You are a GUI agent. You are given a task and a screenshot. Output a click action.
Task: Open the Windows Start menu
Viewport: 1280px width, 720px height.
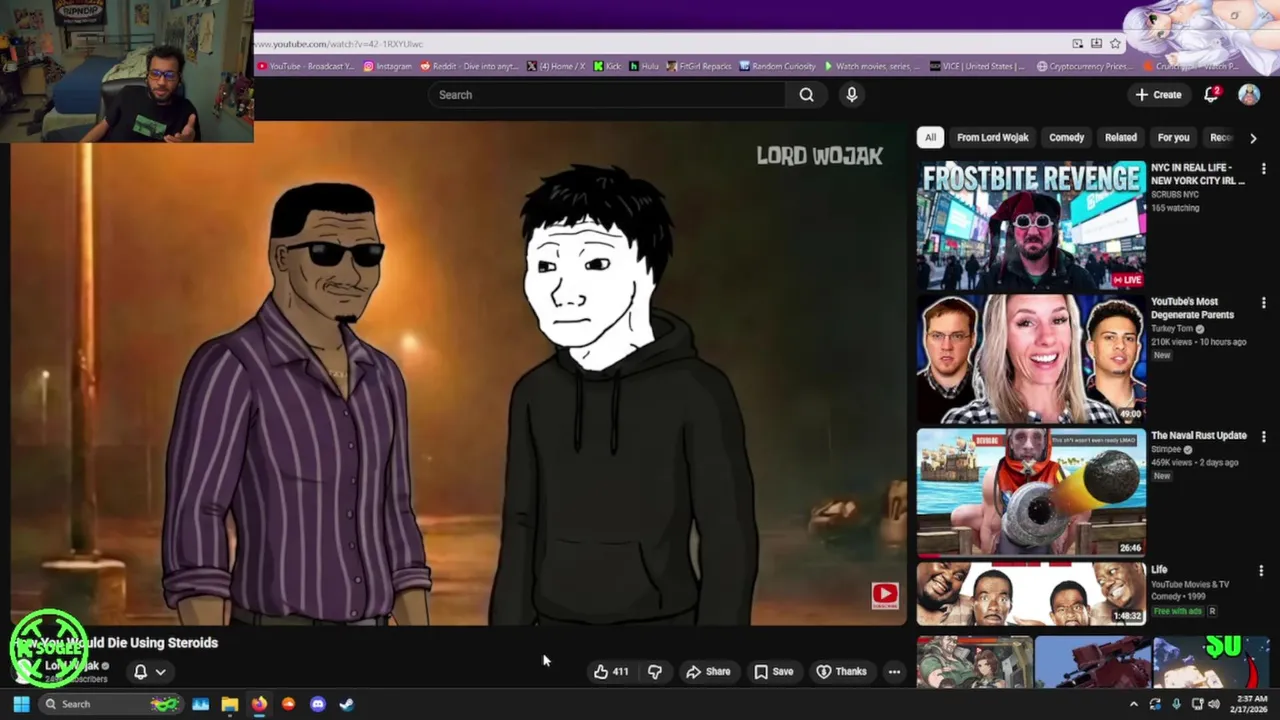coord(21,704)
